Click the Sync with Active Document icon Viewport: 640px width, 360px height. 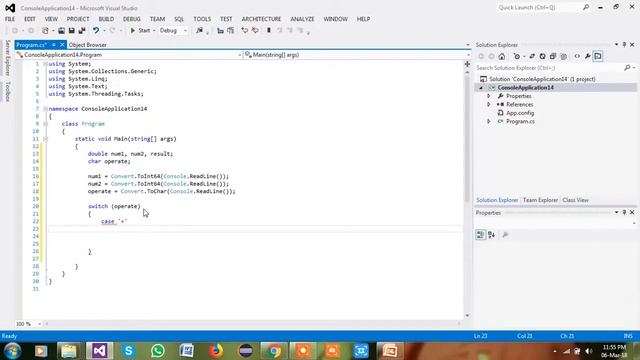(532, 57)
